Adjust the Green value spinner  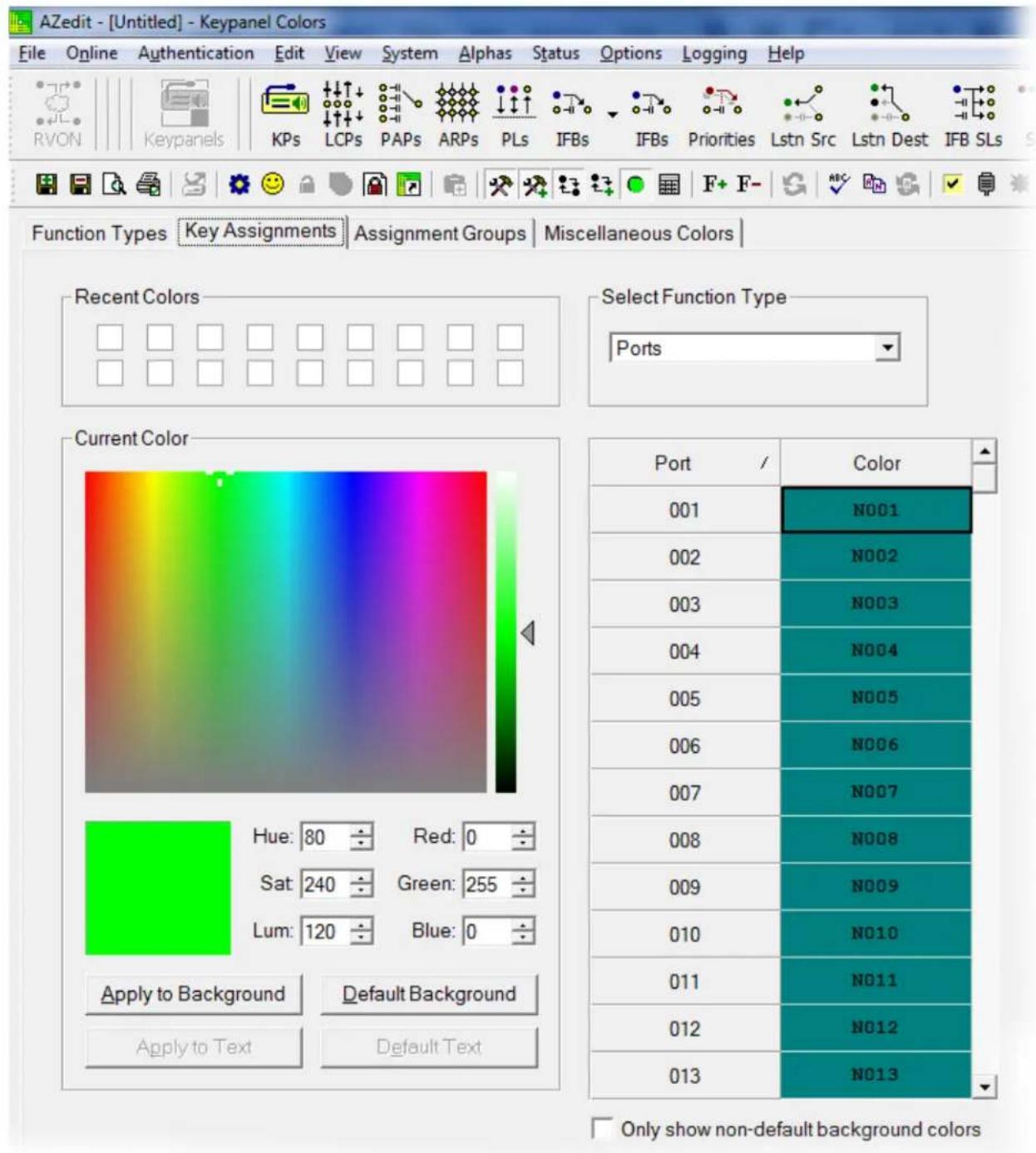pyautogui.click(x=522, y=884)
